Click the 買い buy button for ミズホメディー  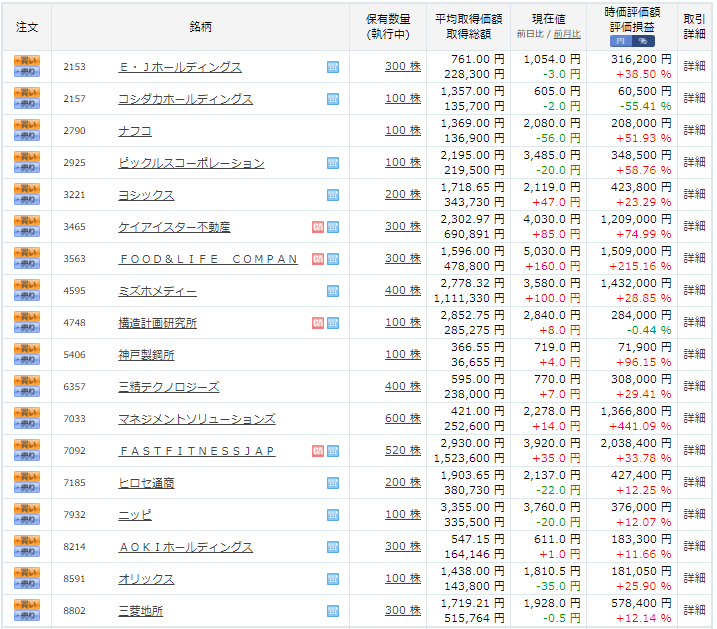tap(27, 285)
